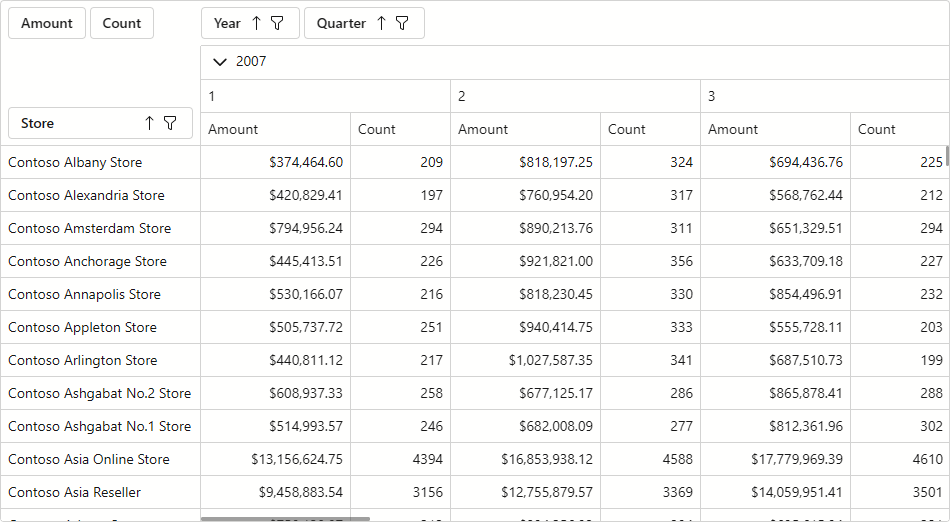Viewport: 950px width, 522px height.
Task: Select Contoso Ashgabat No.1 Store row
Action: tap(101, 426)
